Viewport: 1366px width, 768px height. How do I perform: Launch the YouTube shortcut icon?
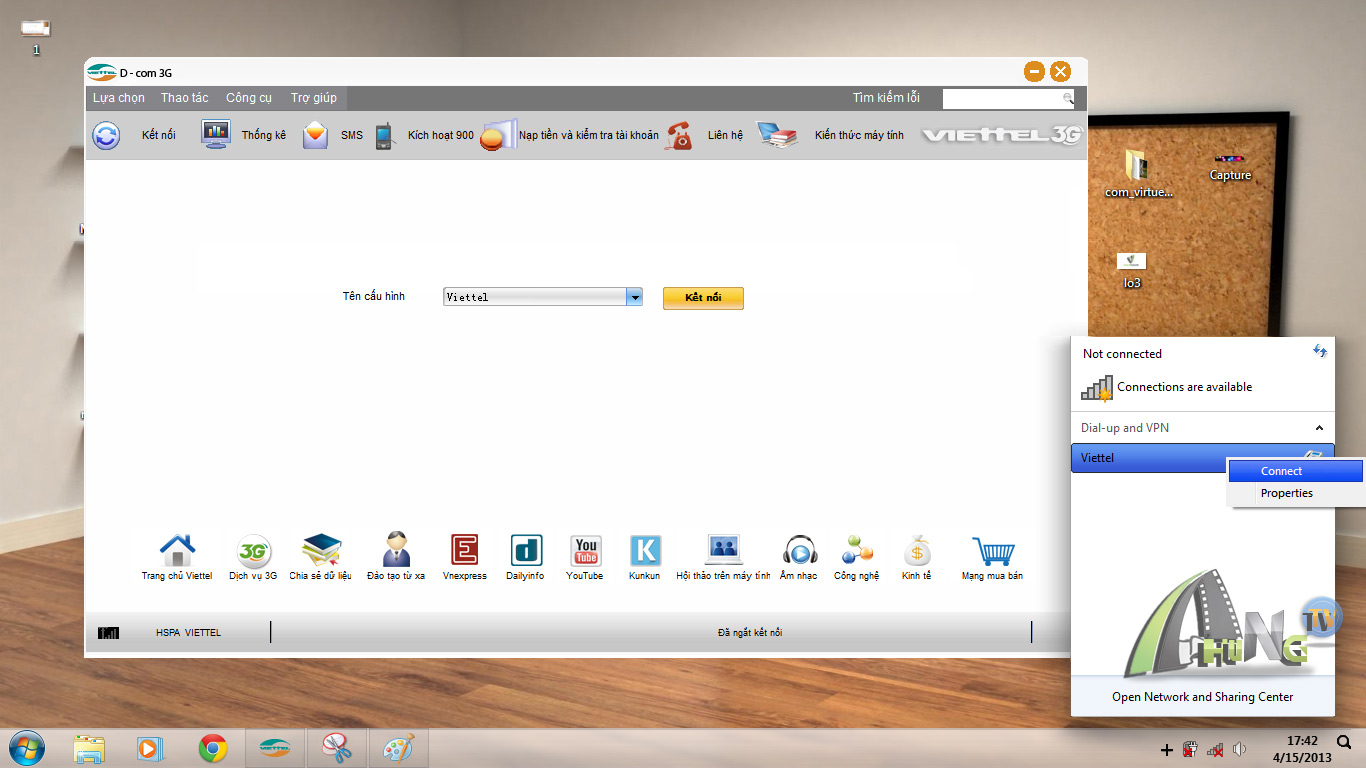pos(586,551)
